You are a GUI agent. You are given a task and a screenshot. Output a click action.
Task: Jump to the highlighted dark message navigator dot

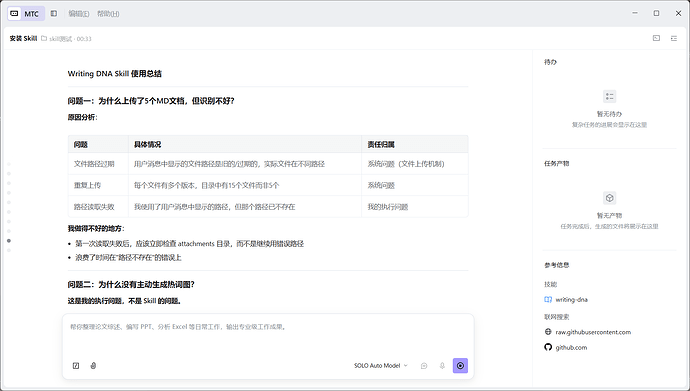[9, 241]
